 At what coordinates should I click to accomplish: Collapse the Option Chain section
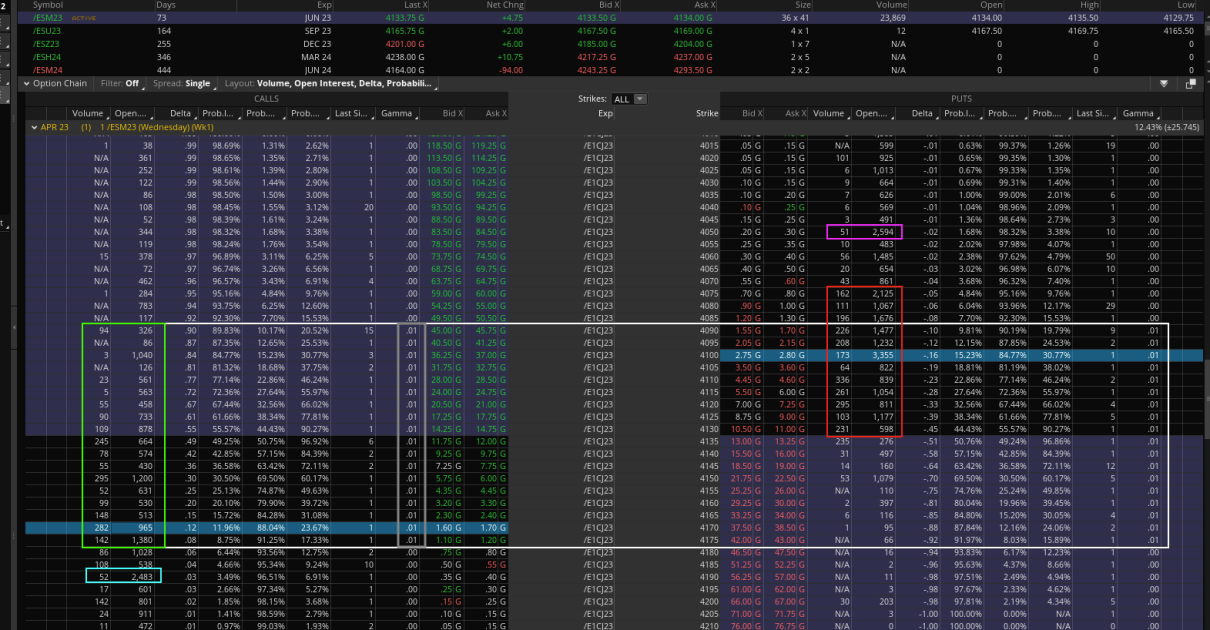point(28,84)
